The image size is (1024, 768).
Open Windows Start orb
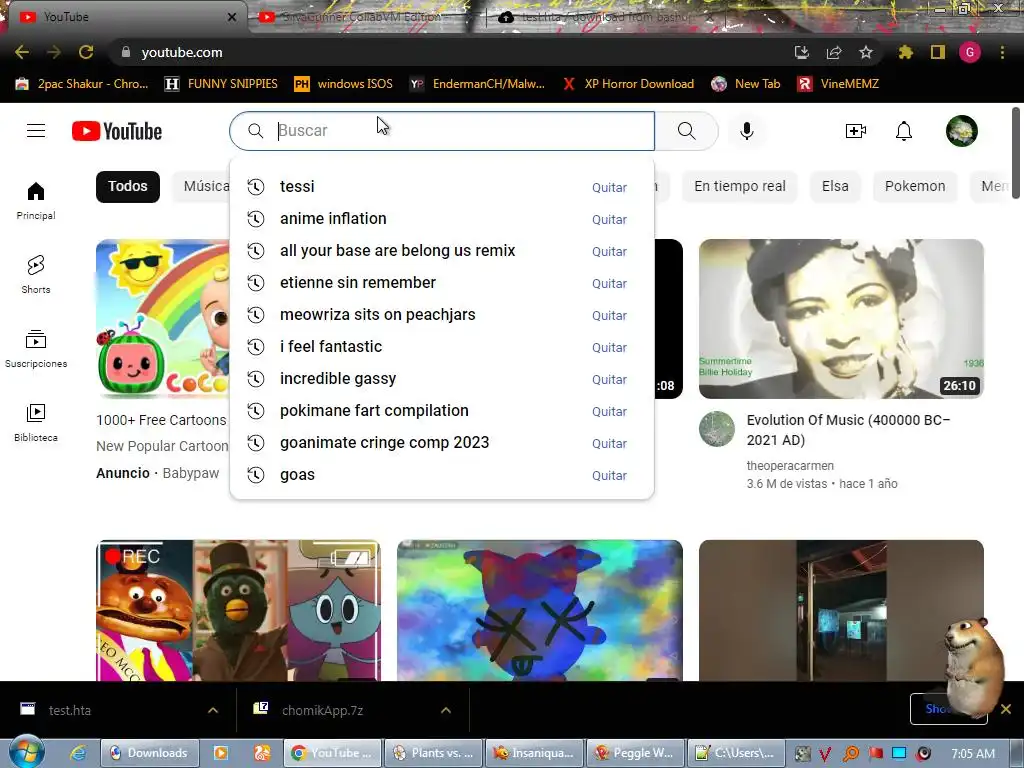pos(26,751)
